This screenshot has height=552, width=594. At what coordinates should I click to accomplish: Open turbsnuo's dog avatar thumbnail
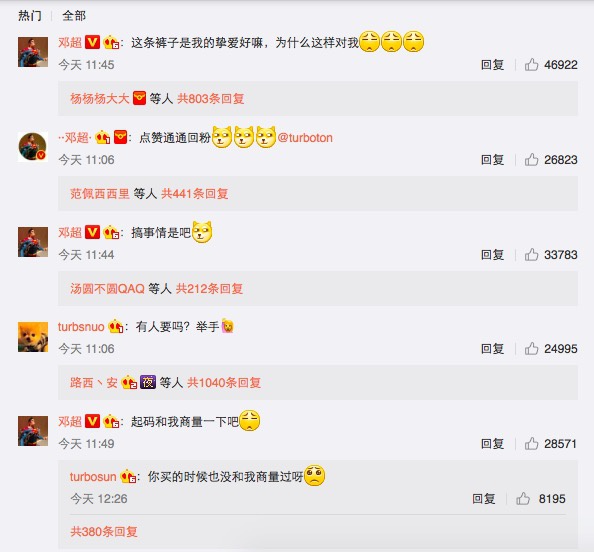coord(33,337)
